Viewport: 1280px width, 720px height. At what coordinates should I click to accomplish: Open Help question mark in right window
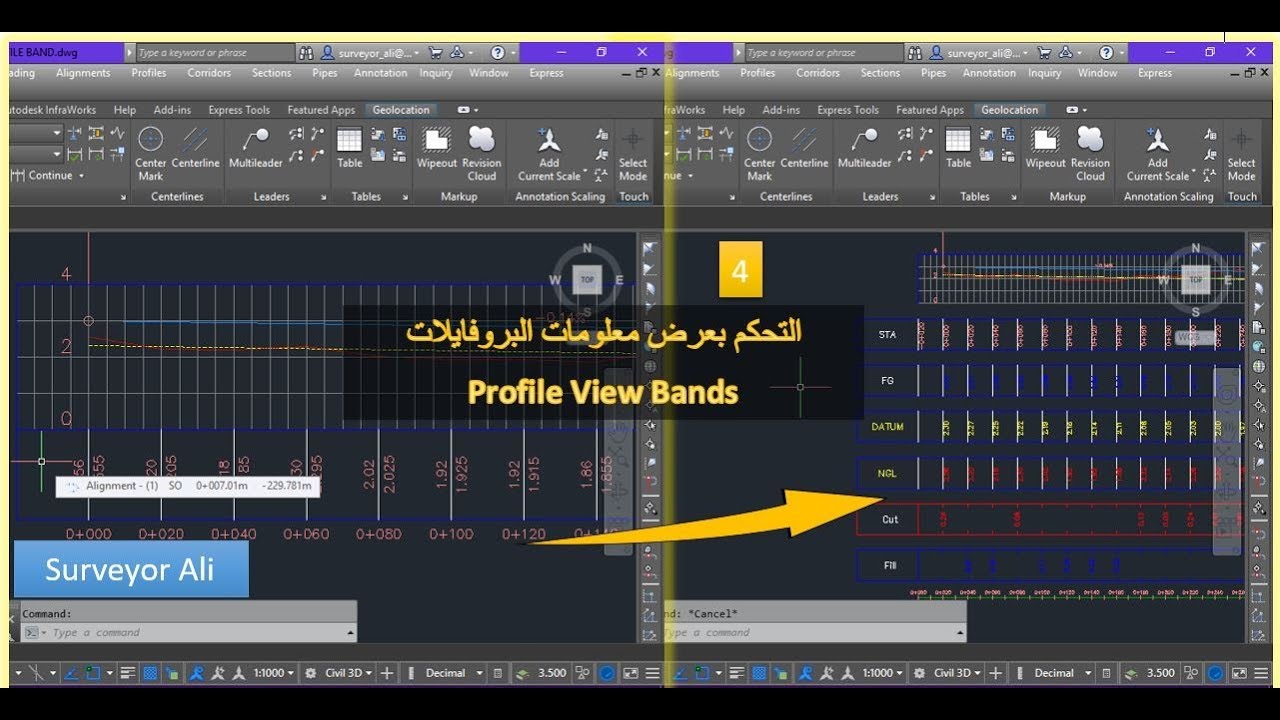click(x=1106, y=52)
